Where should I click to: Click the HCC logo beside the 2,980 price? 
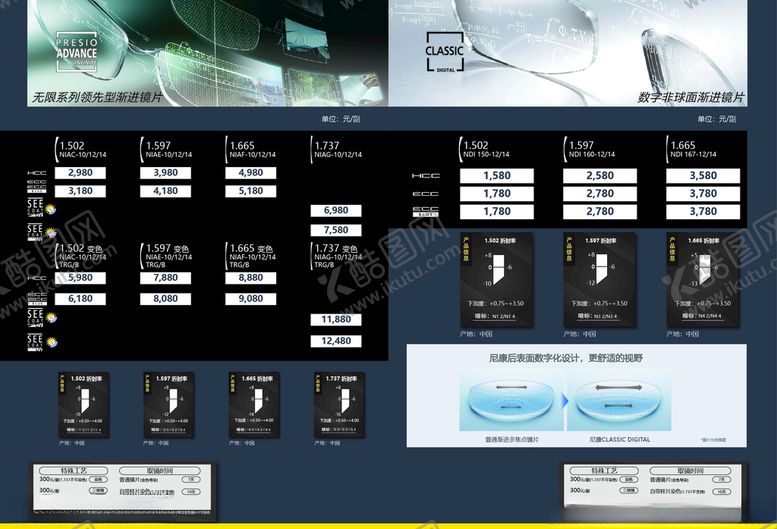point(37,174)
